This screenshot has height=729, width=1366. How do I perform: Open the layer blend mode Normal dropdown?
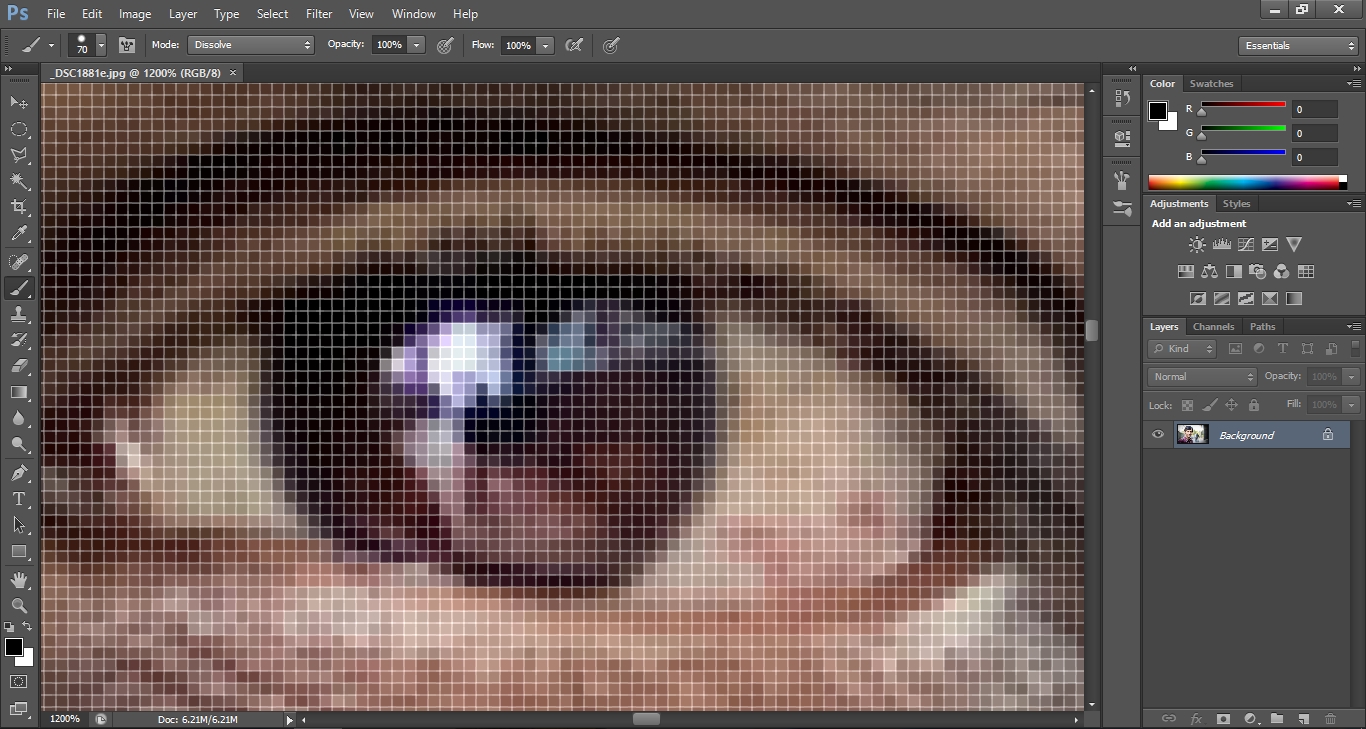[1202, 376]
